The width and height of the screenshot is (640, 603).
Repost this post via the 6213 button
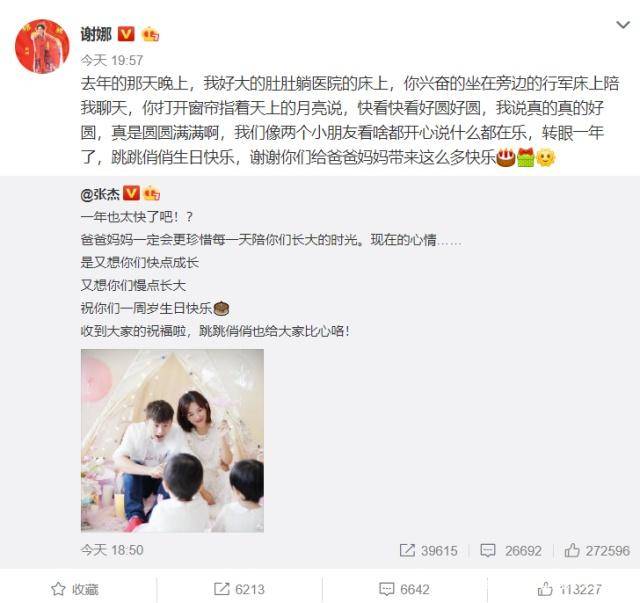click(x=239, y=589)
